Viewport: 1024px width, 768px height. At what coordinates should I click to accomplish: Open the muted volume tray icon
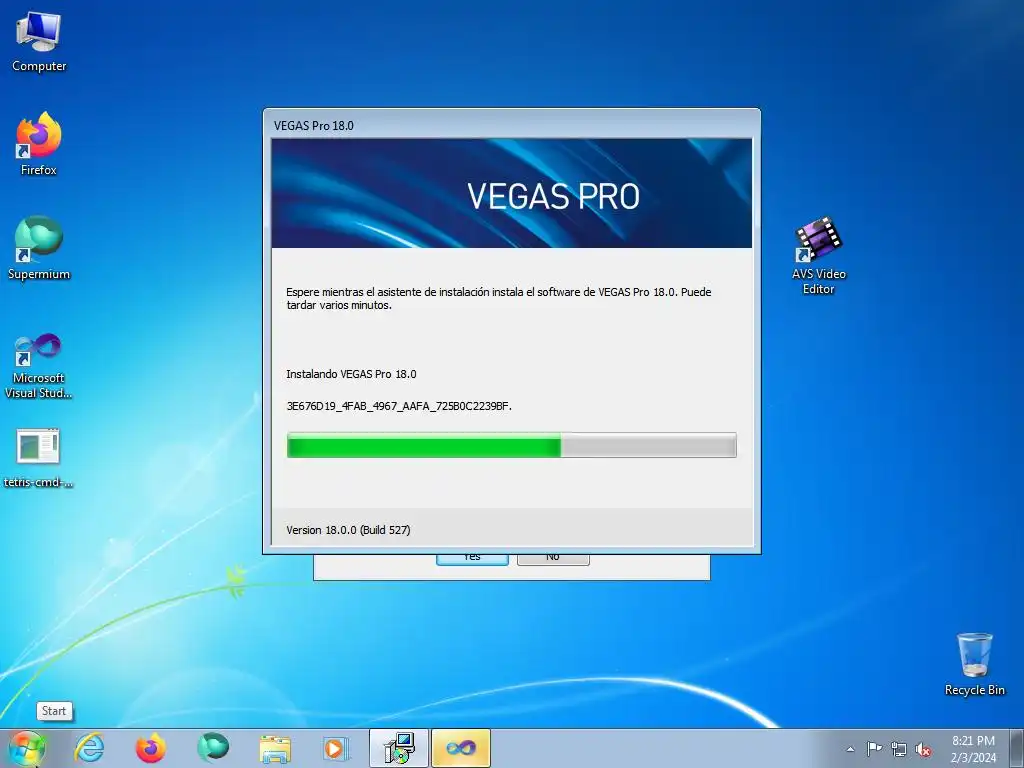pos(923,750)
